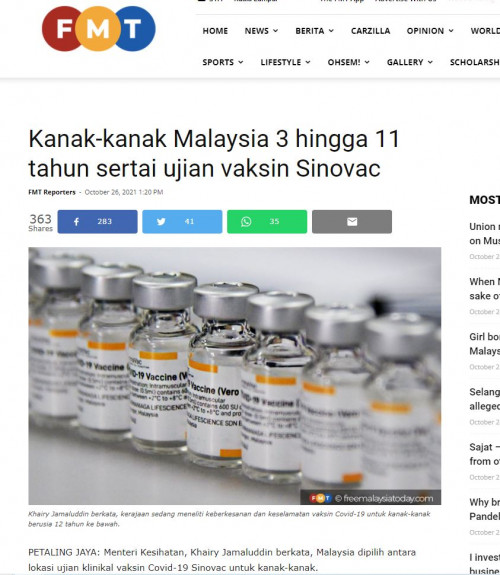Open the GALLERY dropdown menu
500x575 pixels.
tap(410, 62)
